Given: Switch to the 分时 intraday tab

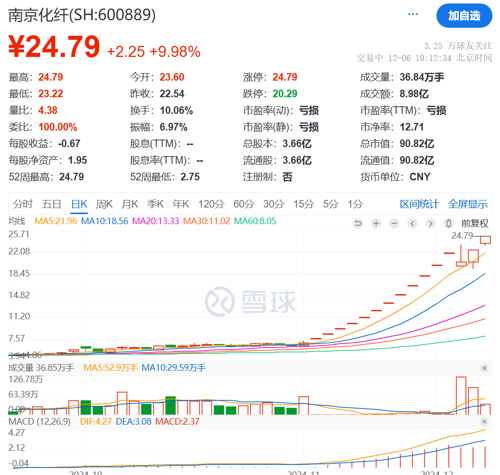Looking at the screenshot, I should coord(23,204).
